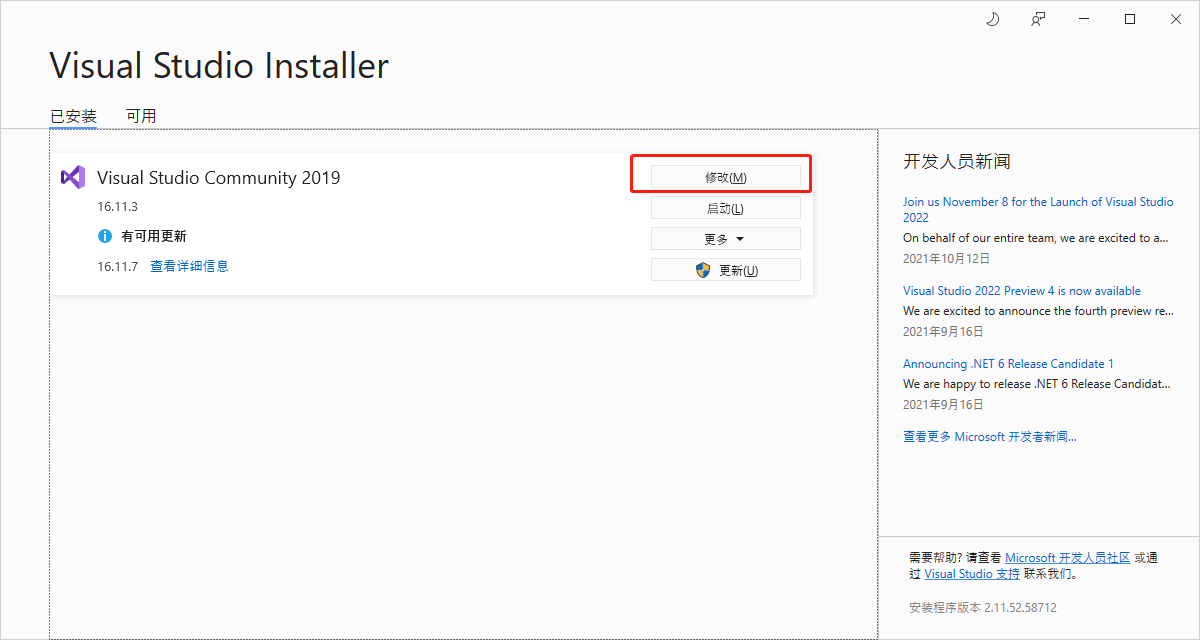This screenshot has height=640, width=1200.
Task: Toggle the dark theme moon icon
Action: [x=993, y=19]
